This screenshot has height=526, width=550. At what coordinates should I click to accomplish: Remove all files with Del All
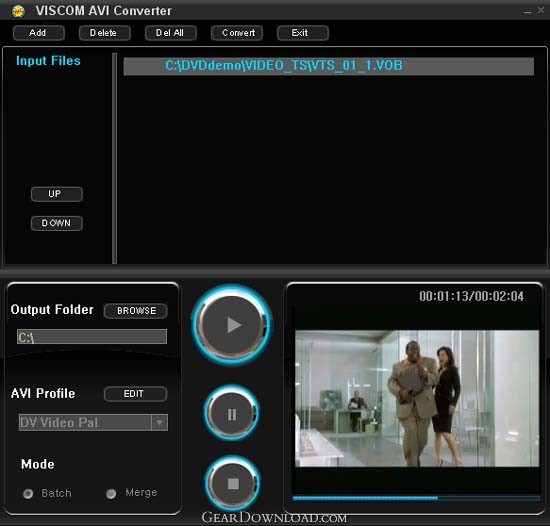coord(170,33)
